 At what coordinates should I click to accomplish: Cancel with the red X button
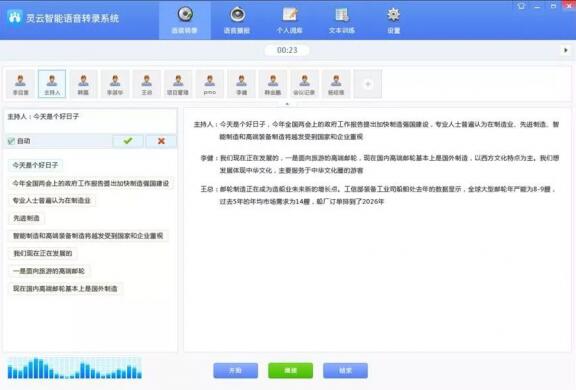(x=161, y=141)
